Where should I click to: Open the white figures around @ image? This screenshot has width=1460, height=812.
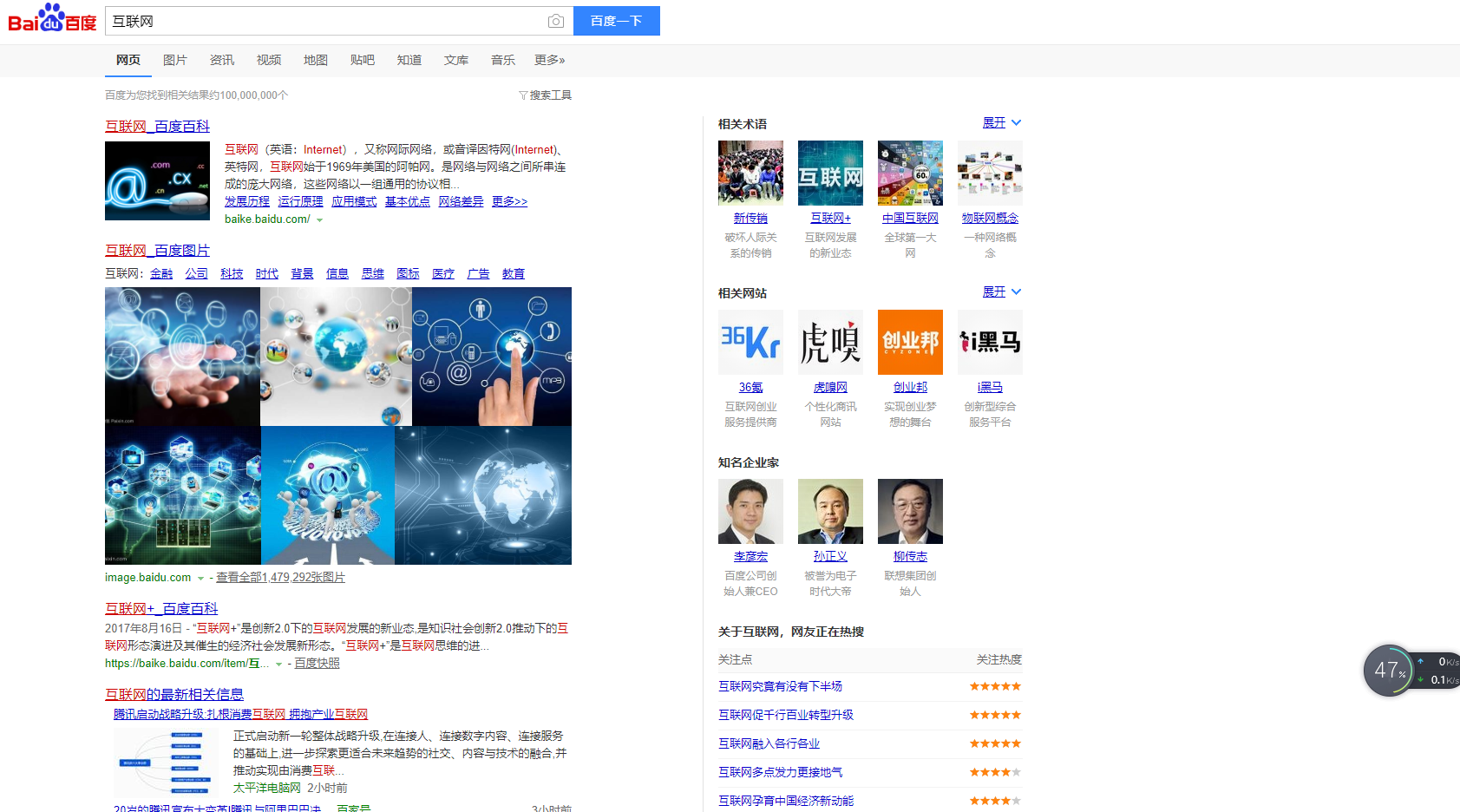[x=328, y=495]
